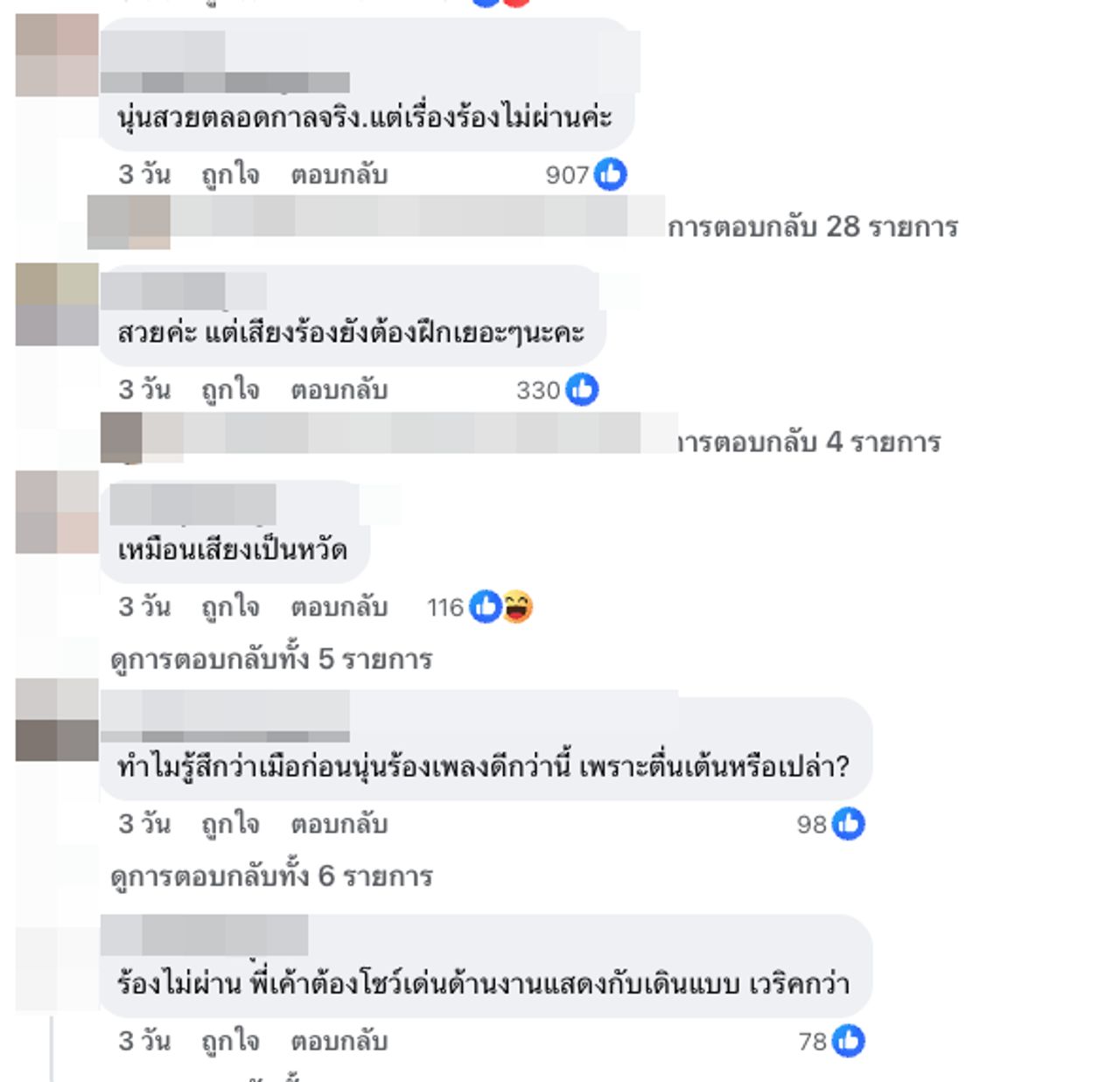Reply to the 'ร้องไม่ผ่าน' comment via ตอบกลับ
1120x1082 pixels.
tap(339, 1041)
